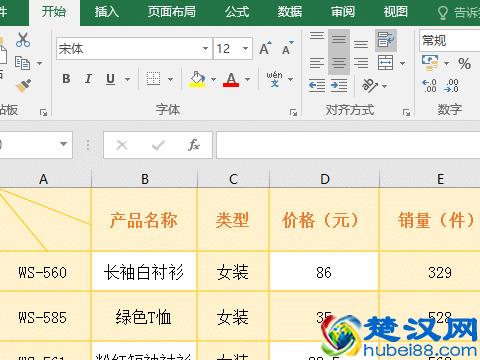Click the Cut scissors icon
480x360 pixels.
(x=23, y=40)
